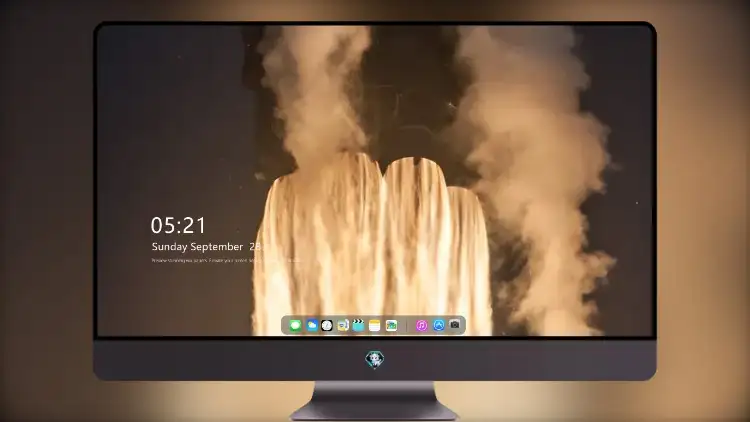Open the Weather app in dock
Image resolution: width=750 pixels, height=422 pixels.
pos(312,325)
